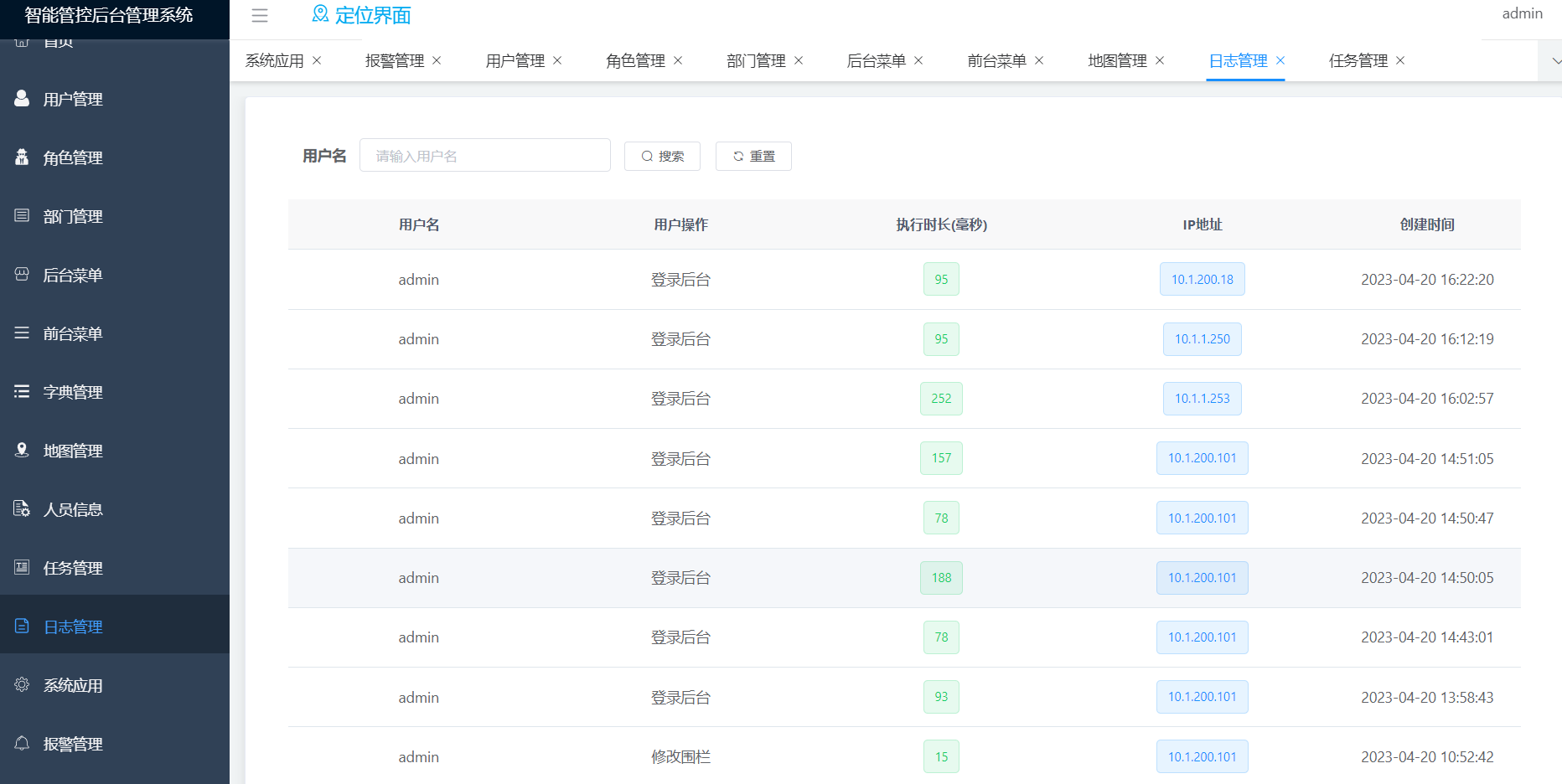
Task: Click the 重置 reset button
Action: [x=753, y=156]
